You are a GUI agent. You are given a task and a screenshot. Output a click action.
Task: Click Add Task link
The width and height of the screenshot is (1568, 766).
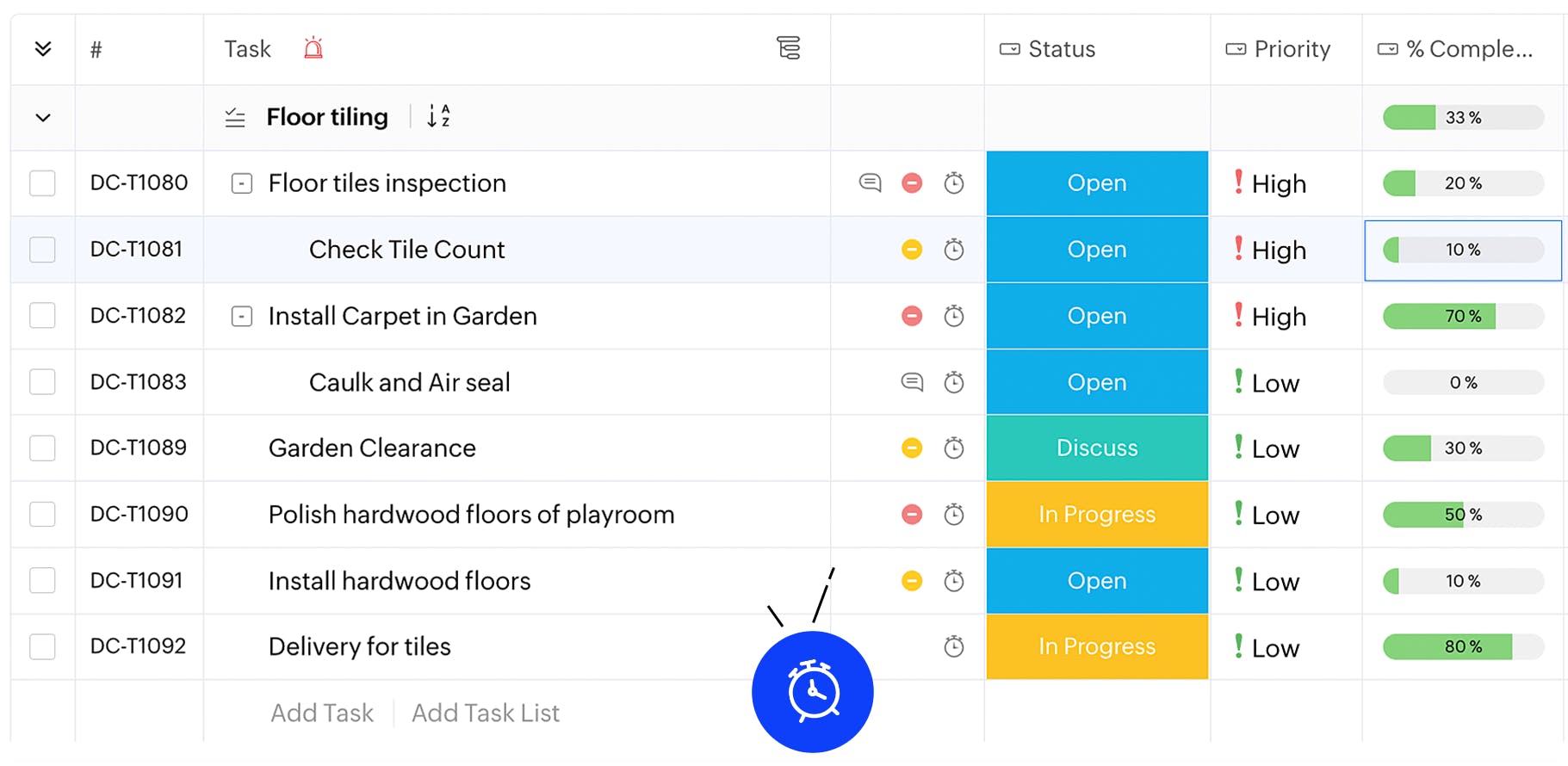(322, 713)
